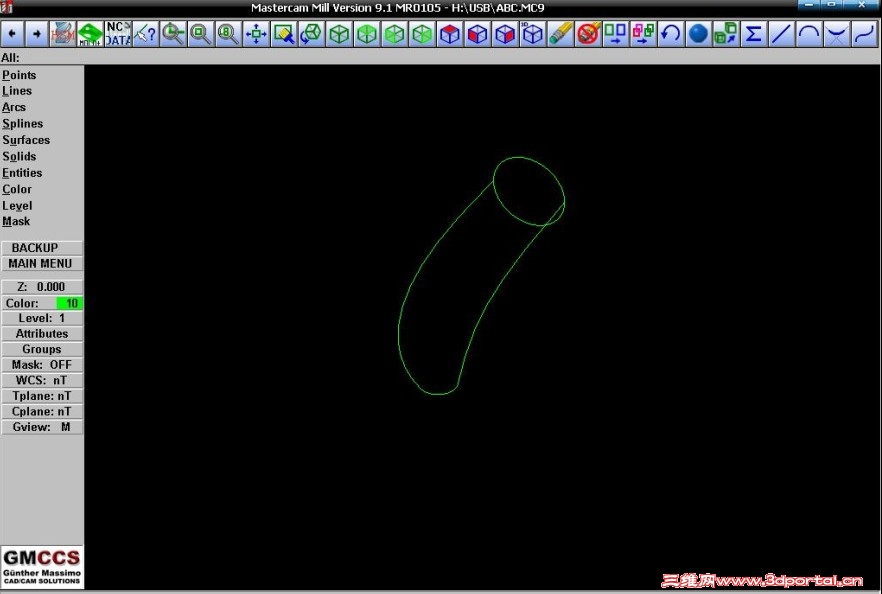
Task: Click the pink-green squares transform icon
Action: (643, 34)
